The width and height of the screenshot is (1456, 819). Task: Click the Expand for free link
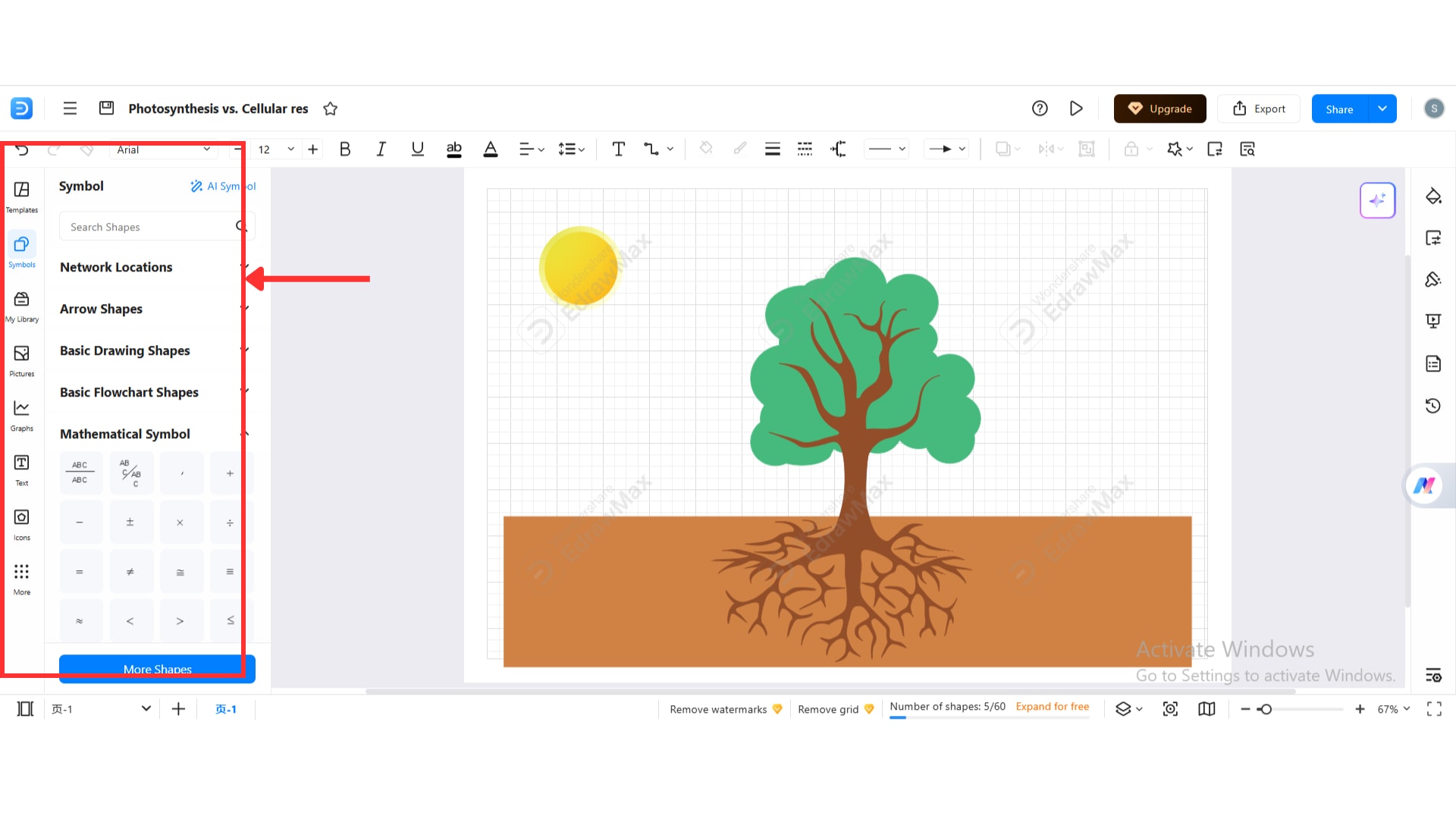point(1053,706)
